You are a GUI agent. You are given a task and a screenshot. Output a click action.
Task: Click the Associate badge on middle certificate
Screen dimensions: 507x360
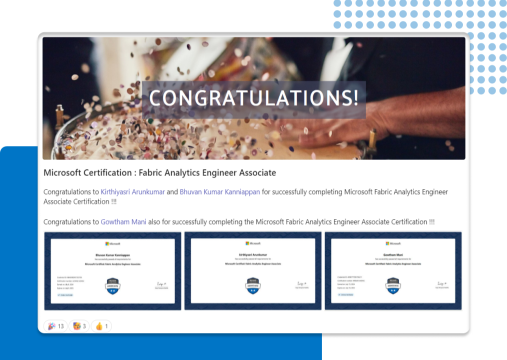[253, 286]
